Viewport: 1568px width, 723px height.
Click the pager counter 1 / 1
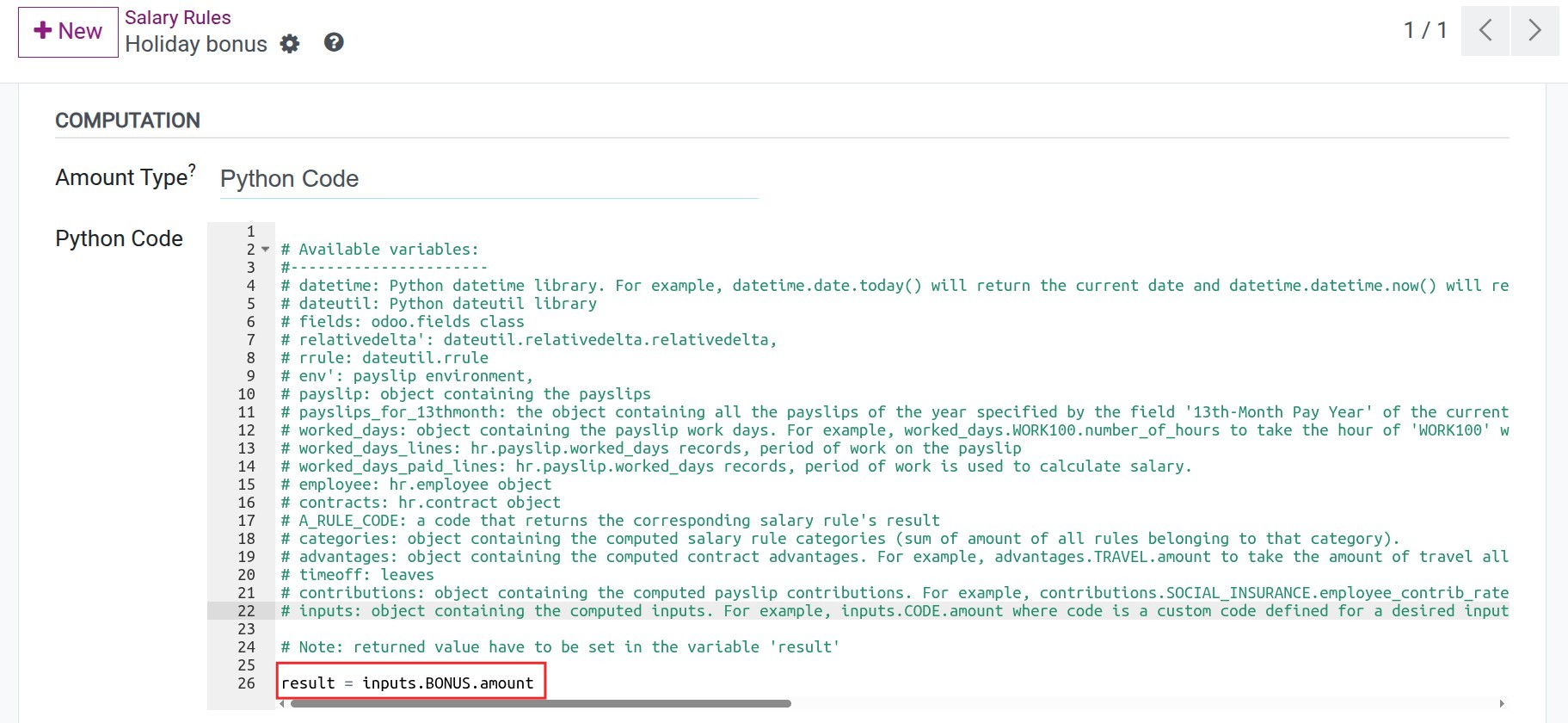[x=1425, y=31]
